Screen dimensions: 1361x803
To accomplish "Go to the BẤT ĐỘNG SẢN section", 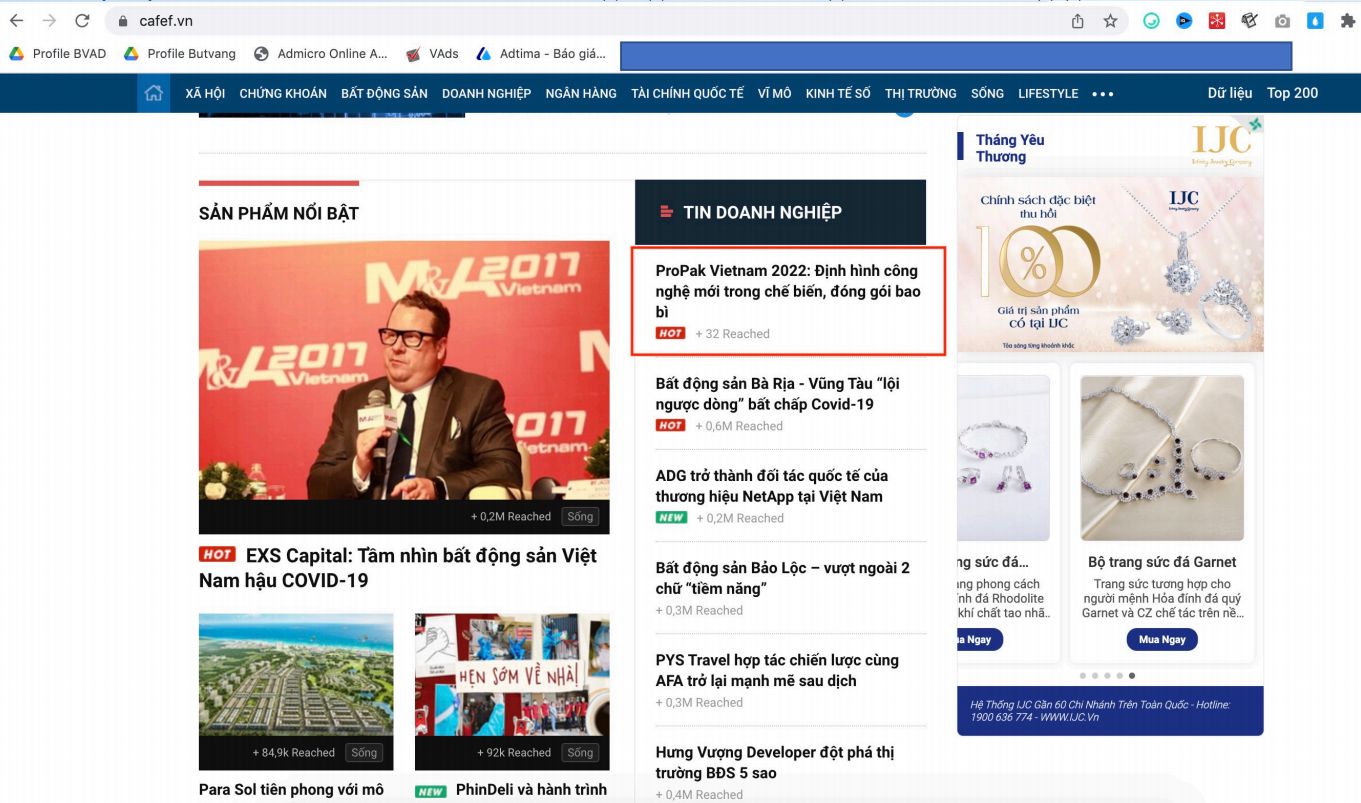I will (384, 93).
